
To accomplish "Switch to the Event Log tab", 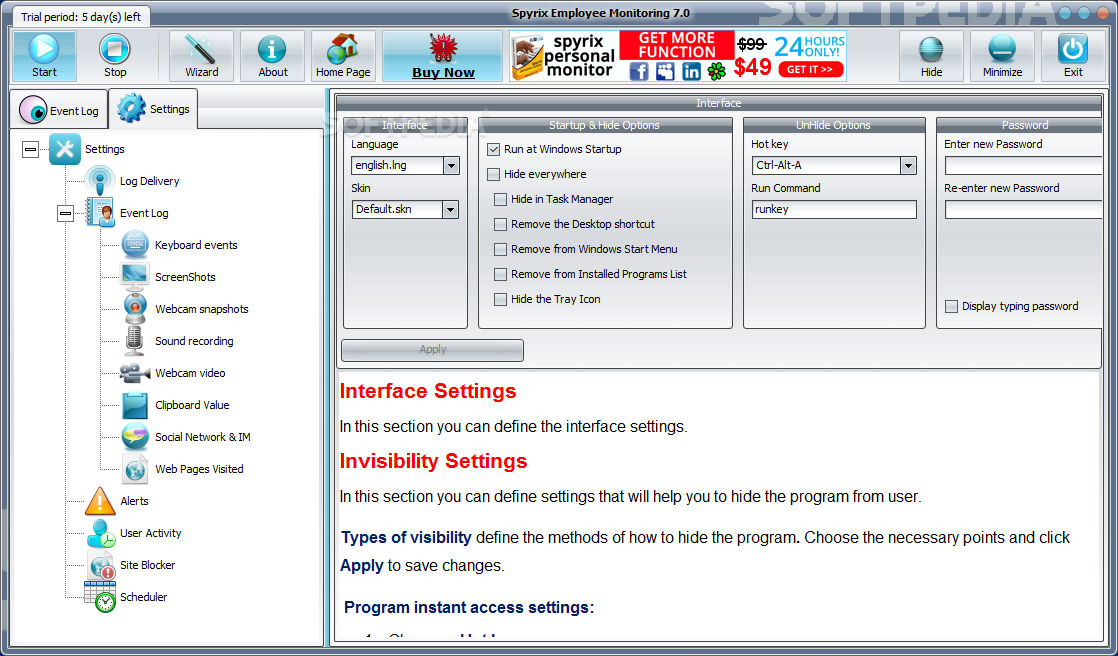I will pyautogui.click(x=58, y=110).
